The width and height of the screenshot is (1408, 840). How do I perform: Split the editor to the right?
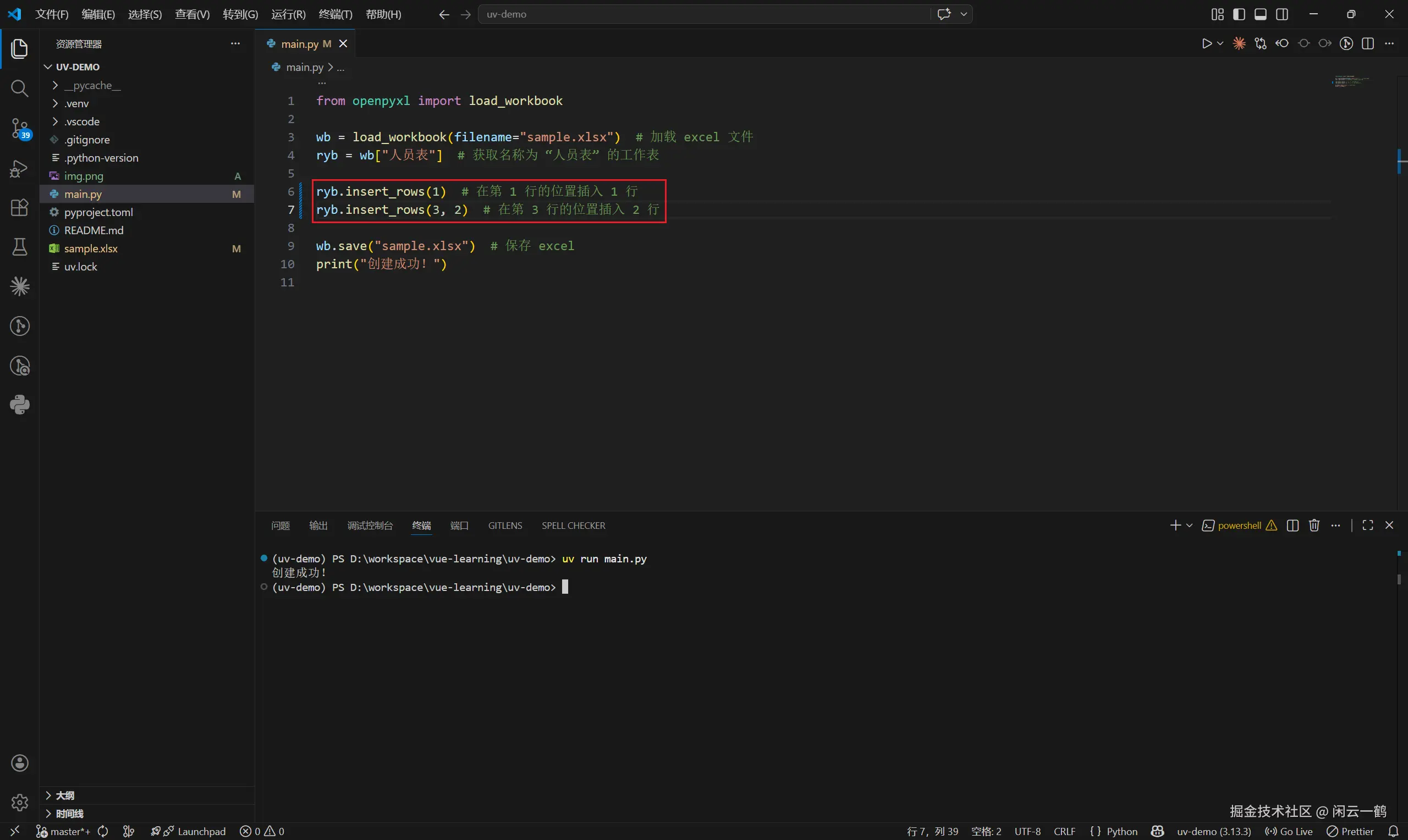click(1368, 43)
